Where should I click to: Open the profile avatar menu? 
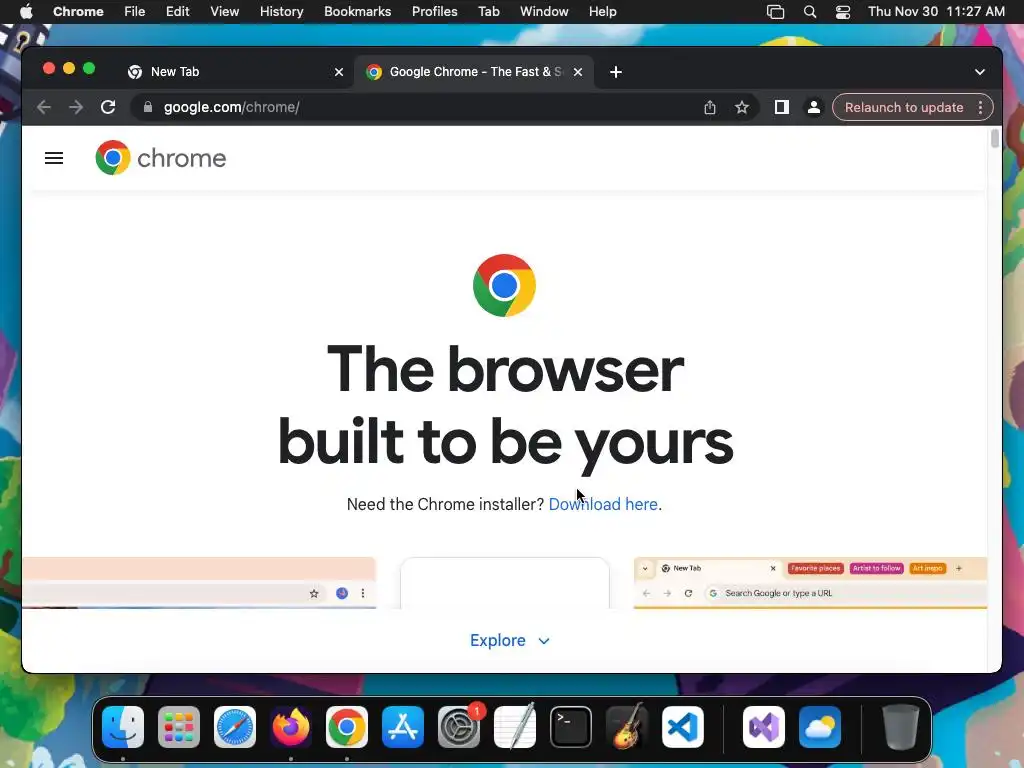click(814, 107)
